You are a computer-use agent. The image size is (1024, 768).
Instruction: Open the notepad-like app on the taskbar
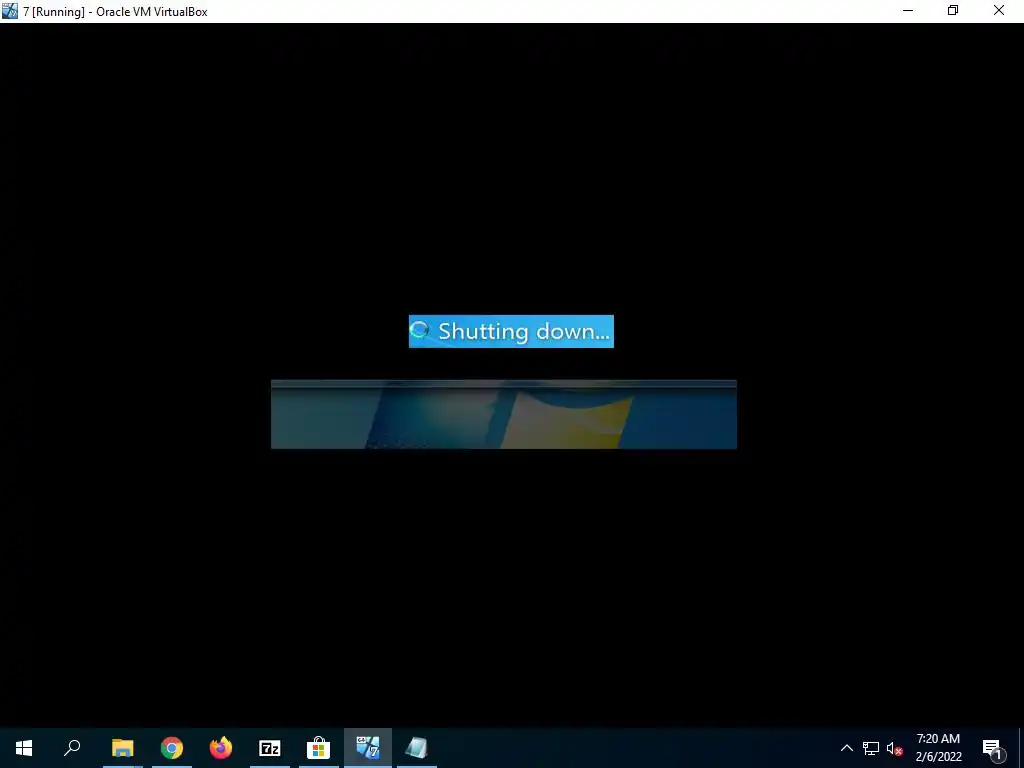(417, 748)
